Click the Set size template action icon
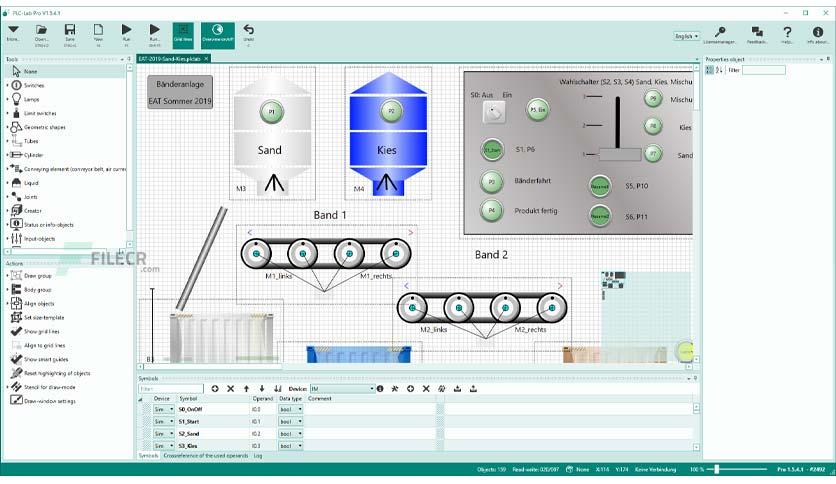The width and height of the screenshot is (836, 484). click(17, 317)
